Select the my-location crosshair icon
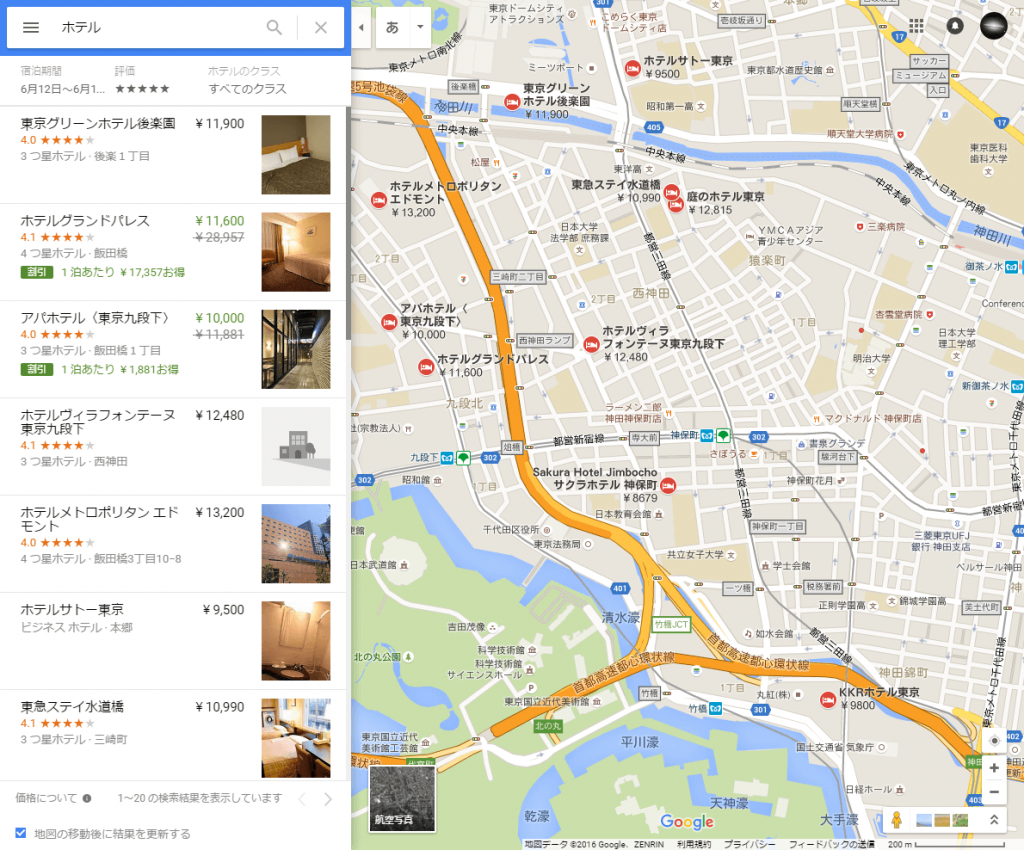 [994, 741]
